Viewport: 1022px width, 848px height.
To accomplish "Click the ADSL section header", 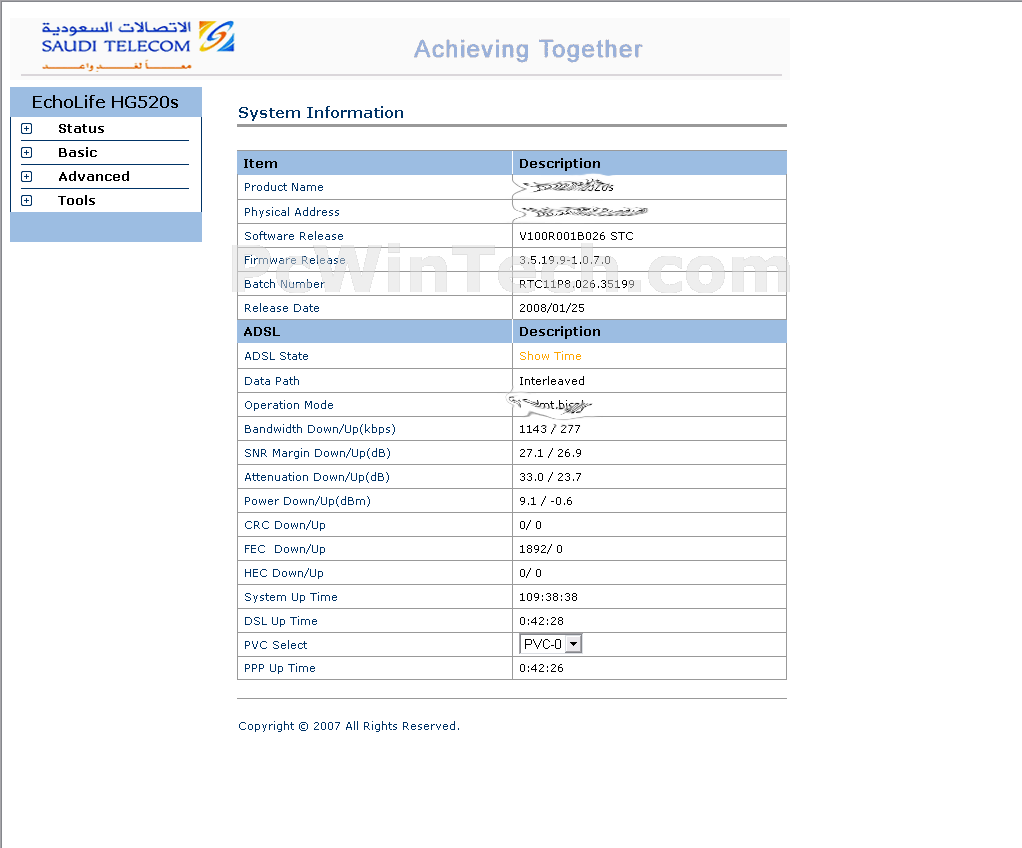I will coord(261,332).
